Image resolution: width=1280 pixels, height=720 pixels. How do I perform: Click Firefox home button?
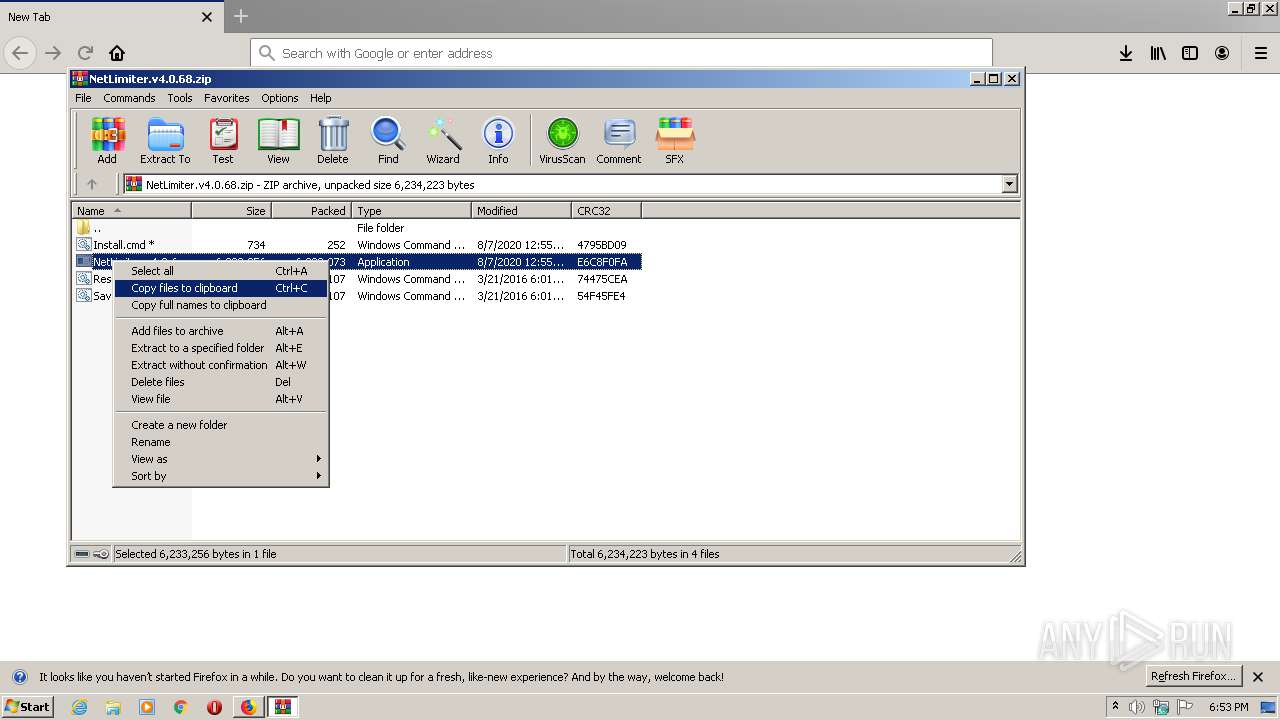[x=117, y=53]
